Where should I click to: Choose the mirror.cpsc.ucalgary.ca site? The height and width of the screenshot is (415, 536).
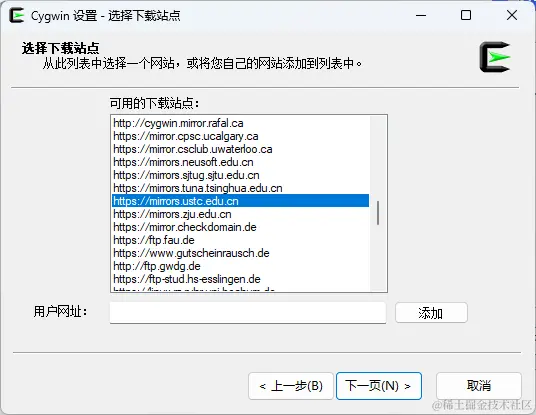(240, 136)
